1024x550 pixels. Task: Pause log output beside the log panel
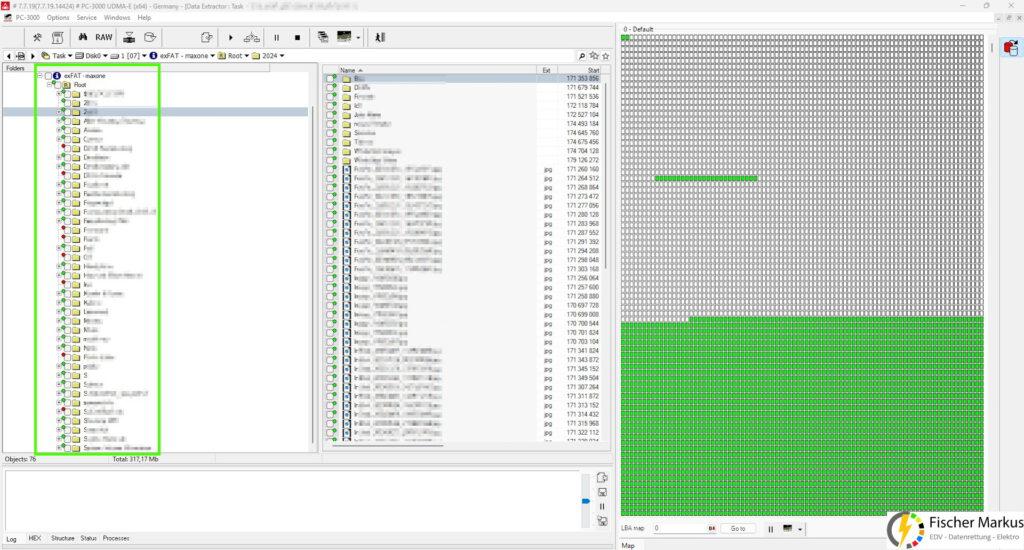click(x=602, y=506)
